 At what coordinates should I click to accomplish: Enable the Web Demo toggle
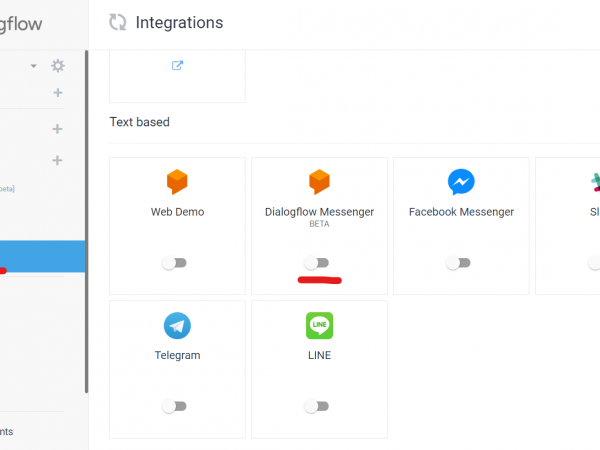[174, 263]
